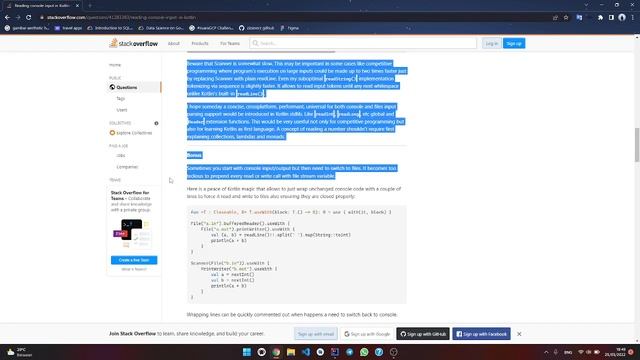Focus the Stack Overflow search box
Image resolution: width=640 pixels, height=360 pixels.
[x=363, y=43]
